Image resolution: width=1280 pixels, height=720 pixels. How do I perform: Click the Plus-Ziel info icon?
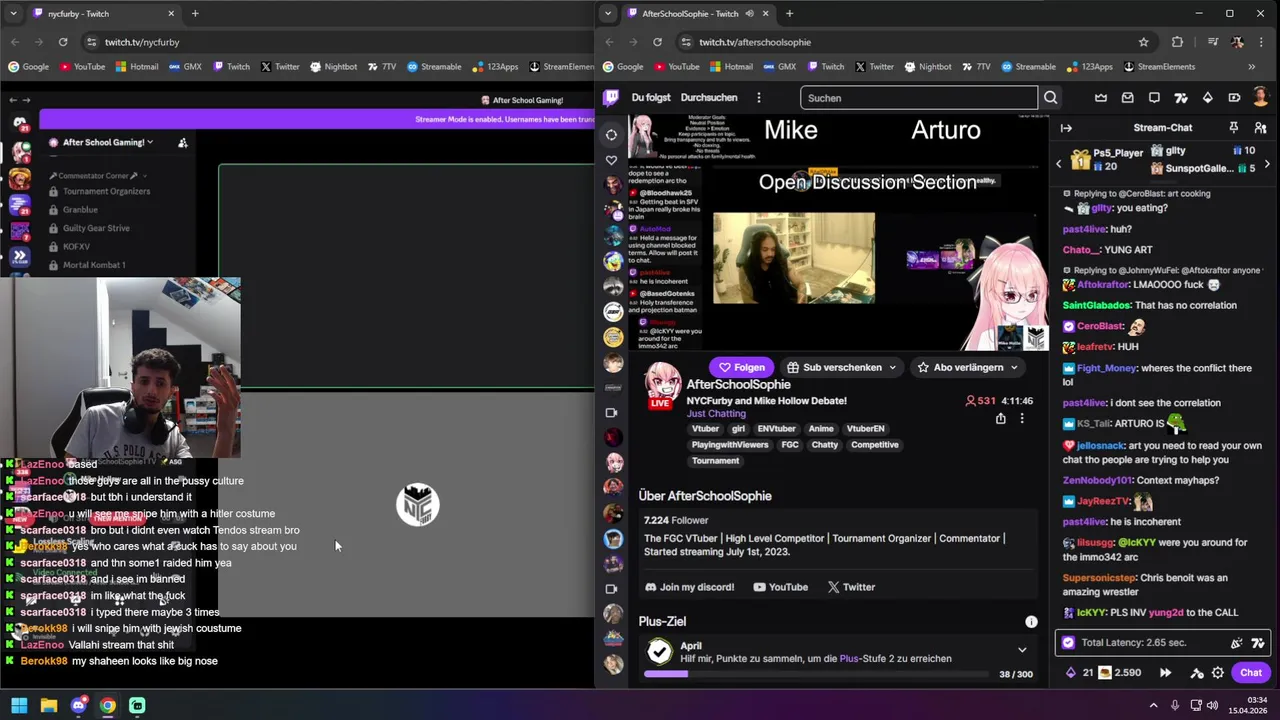(x=1031, y=622)
